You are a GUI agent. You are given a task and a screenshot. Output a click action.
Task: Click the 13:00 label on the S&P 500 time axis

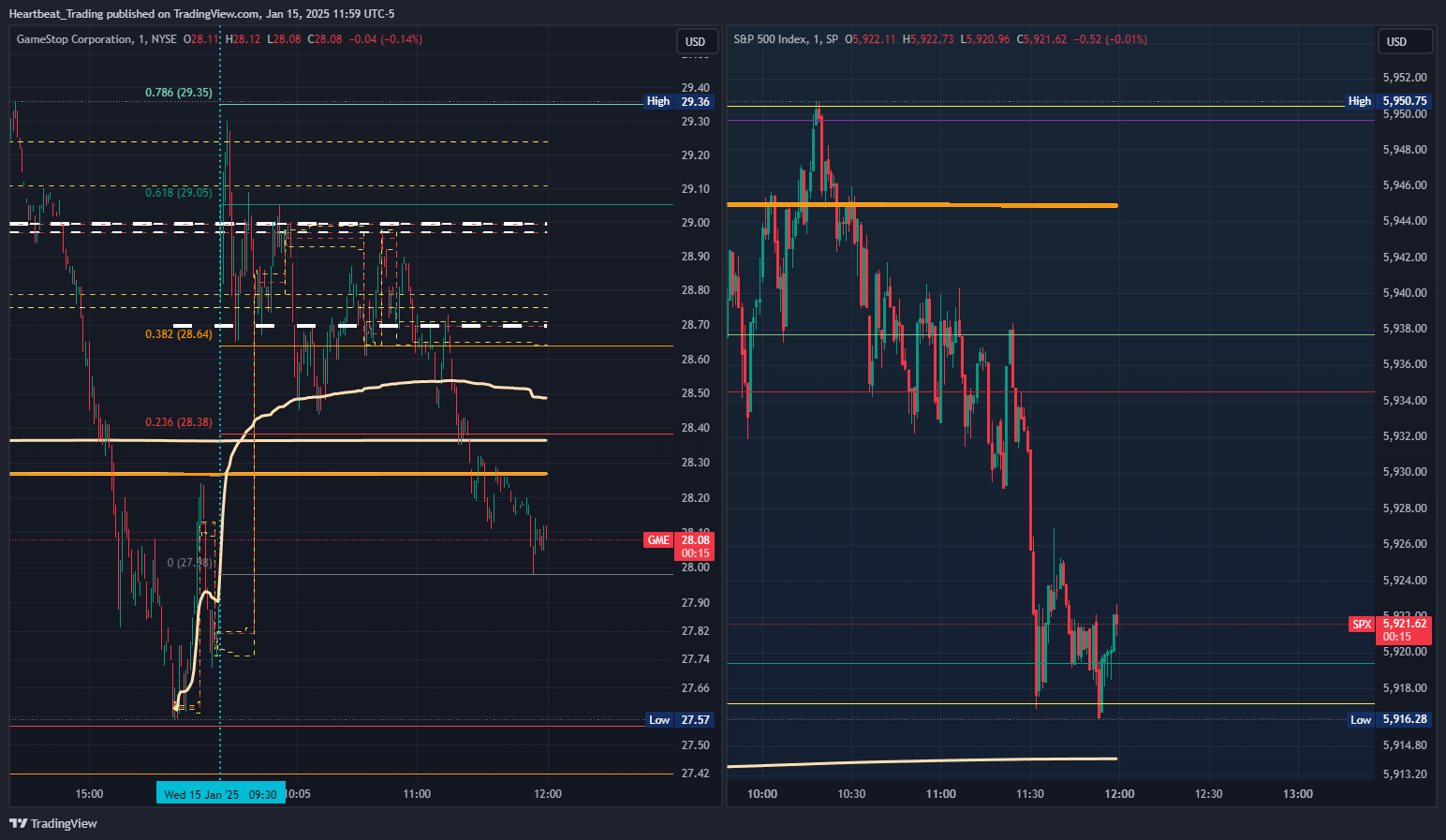click(1298, 794)
